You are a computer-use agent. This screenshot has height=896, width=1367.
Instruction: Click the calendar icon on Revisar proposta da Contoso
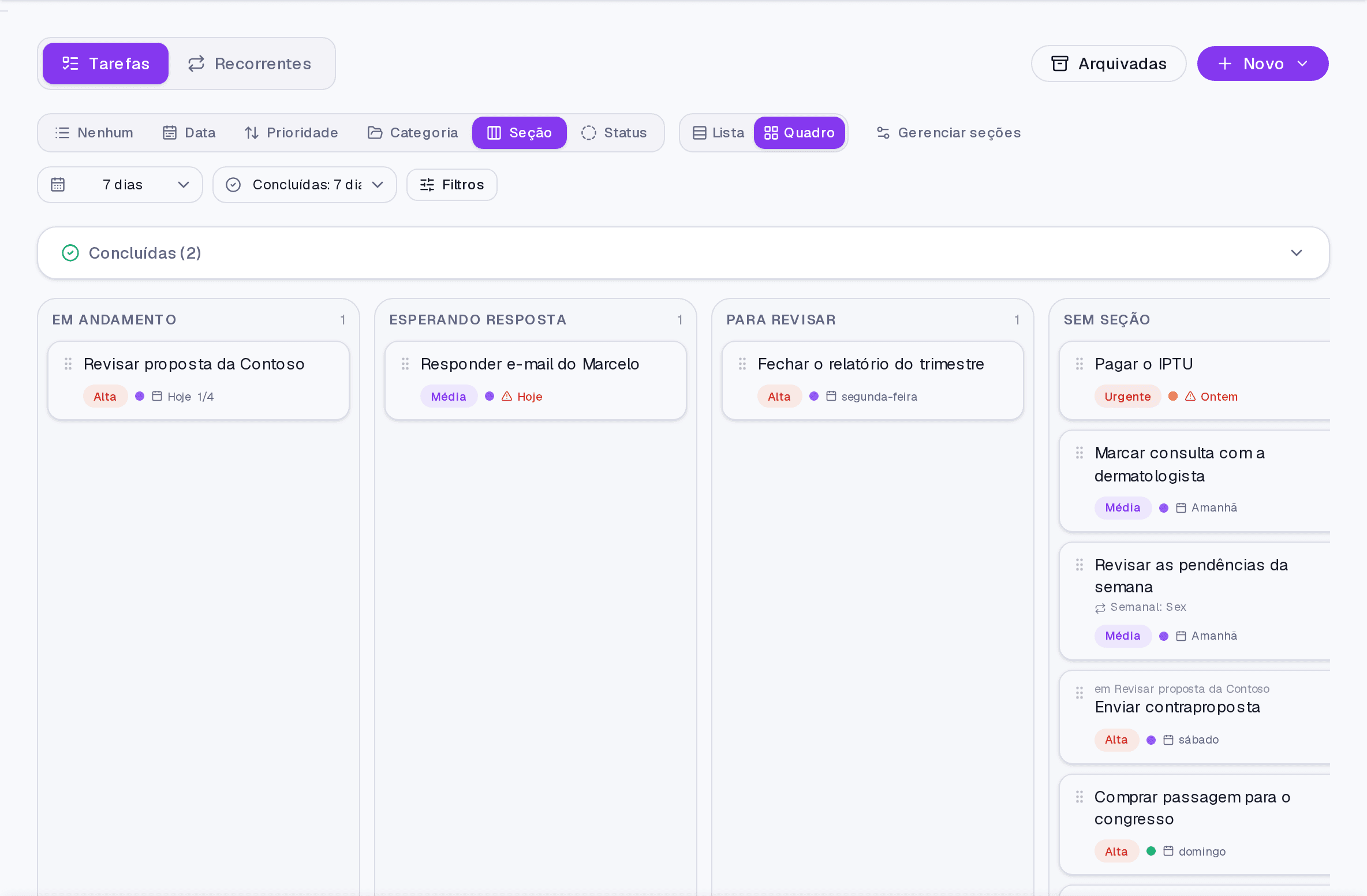click(157, 396)
